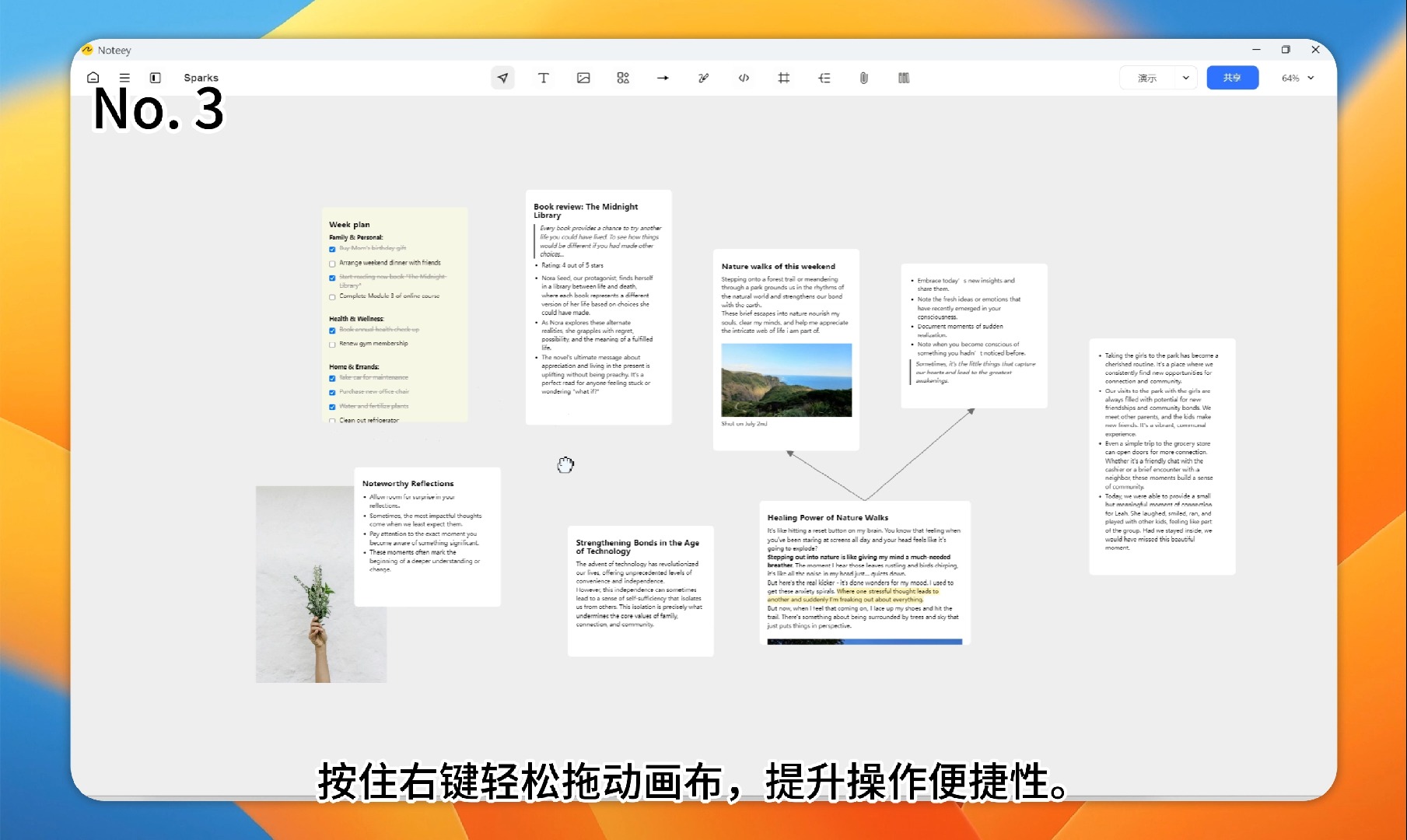
Task: Click the attachment paperclip tool
Action: pos(864,78)
